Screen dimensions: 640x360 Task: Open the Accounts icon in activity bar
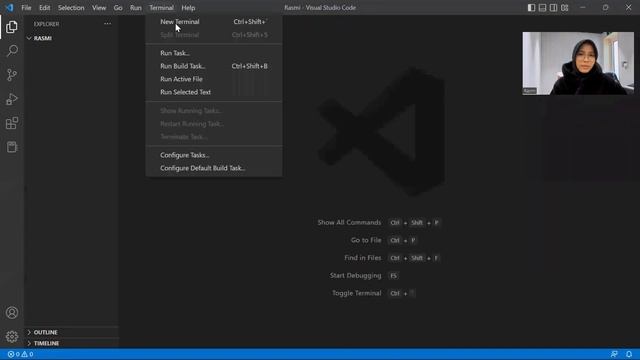coord(12,313)
